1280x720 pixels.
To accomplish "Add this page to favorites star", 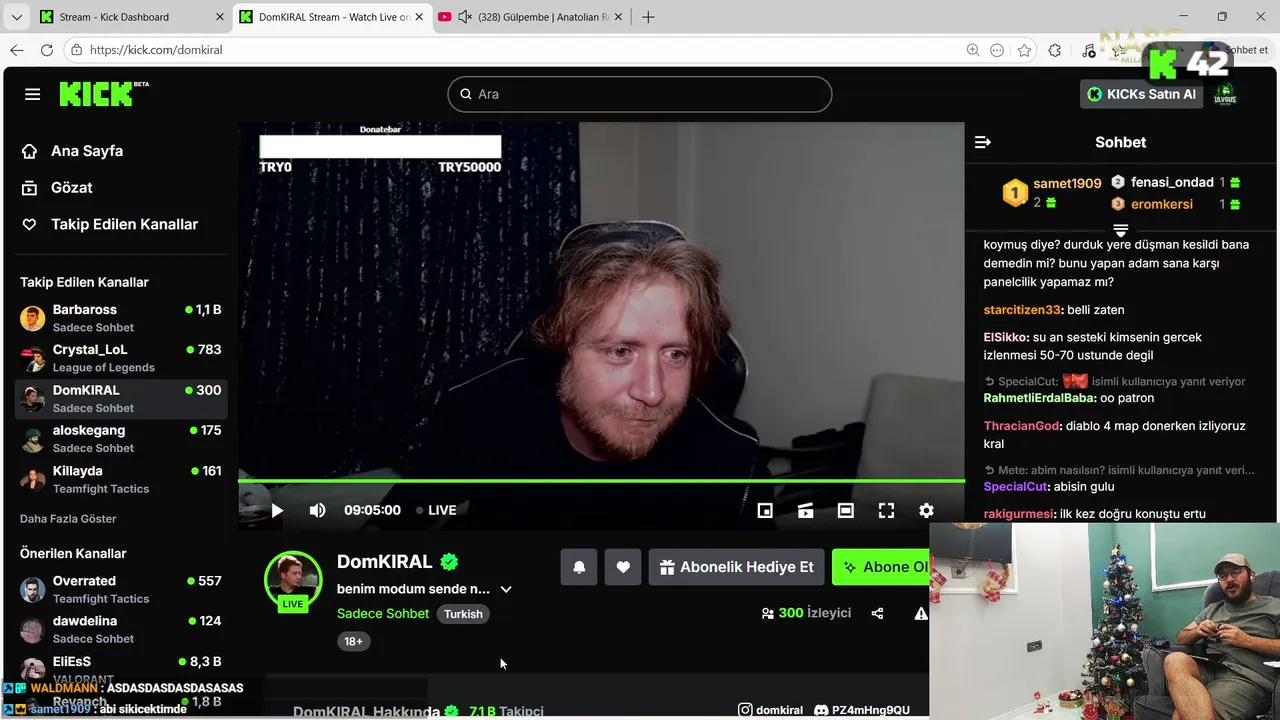I will point(1024,50).
